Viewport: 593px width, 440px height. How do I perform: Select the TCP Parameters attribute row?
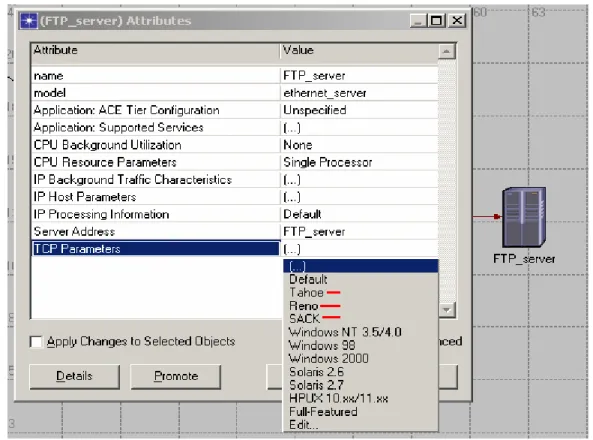pos(156,249)
